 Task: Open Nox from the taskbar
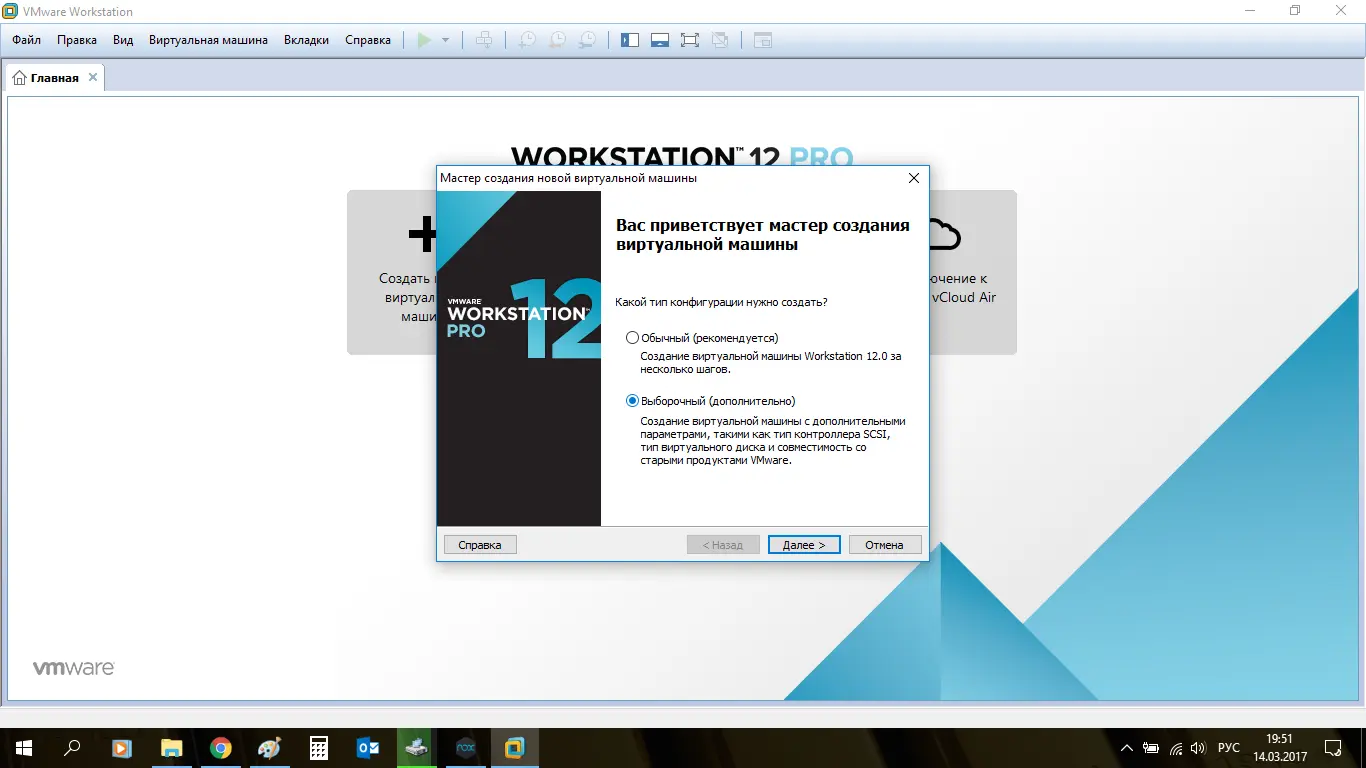tap(466, 748)
